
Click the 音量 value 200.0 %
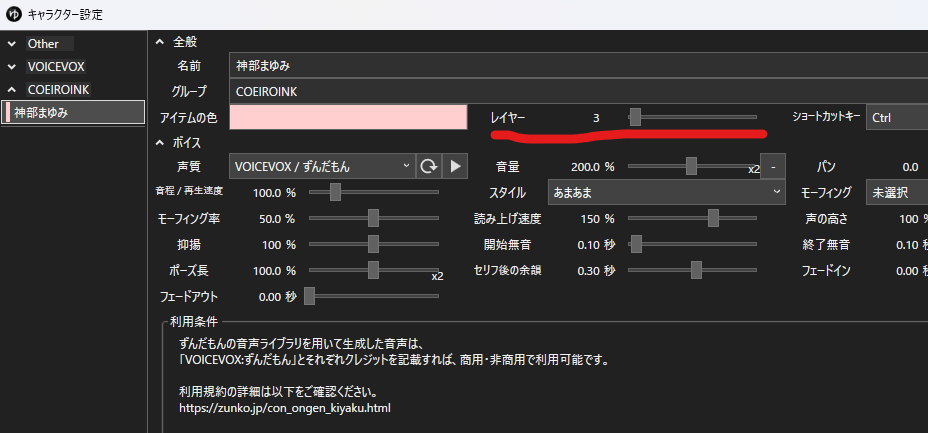tap(592, 167)
